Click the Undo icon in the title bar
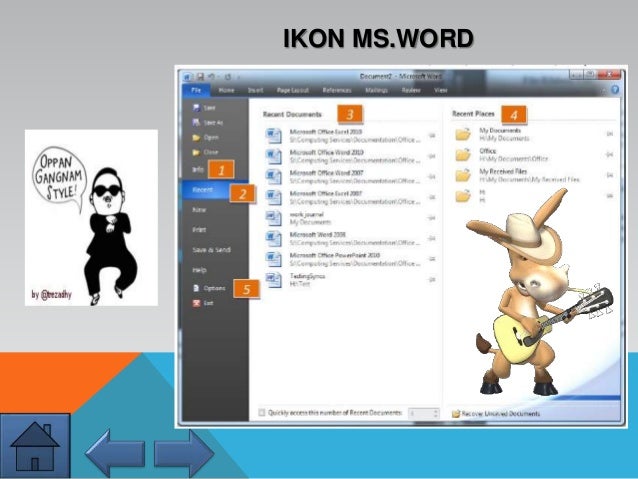The width and height of the screenshot is (638, 479). 211,77
